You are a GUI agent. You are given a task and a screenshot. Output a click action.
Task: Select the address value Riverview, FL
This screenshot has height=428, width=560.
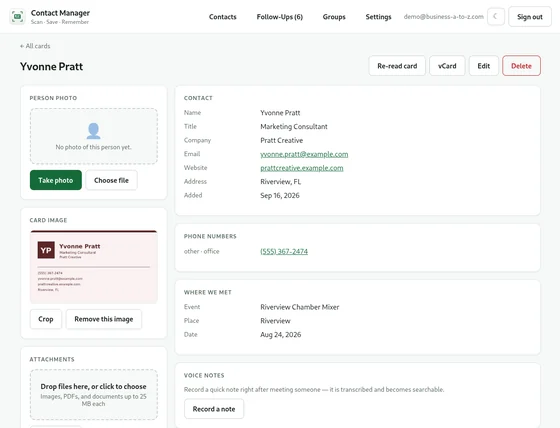280,181
